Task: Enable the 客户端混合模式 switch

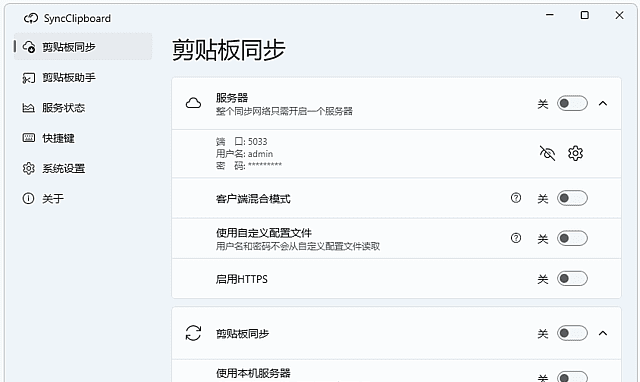Action: (x=572, y=198)
